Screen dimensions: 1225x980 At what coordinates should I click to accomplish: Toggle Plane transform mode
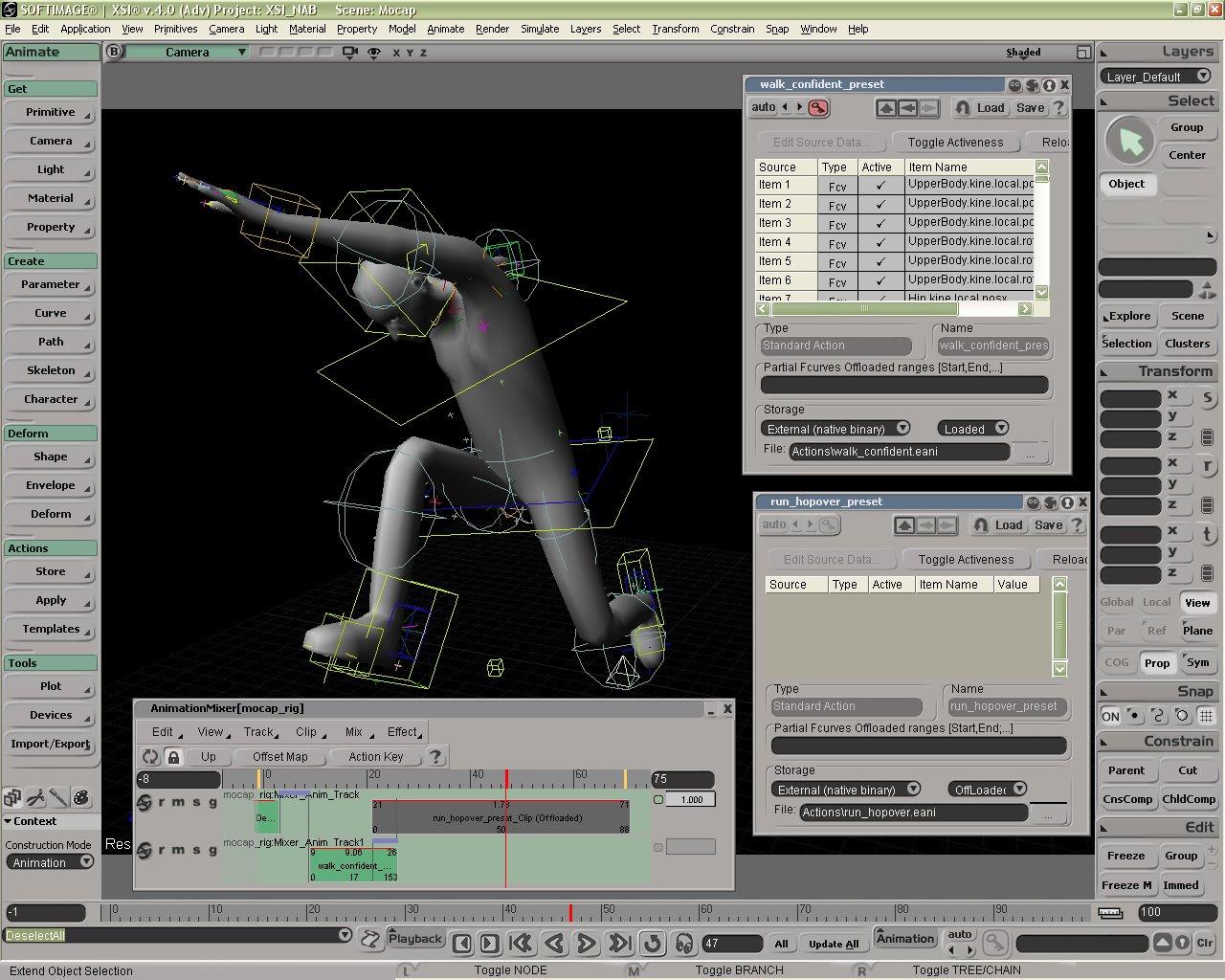tap(1197, 632)
